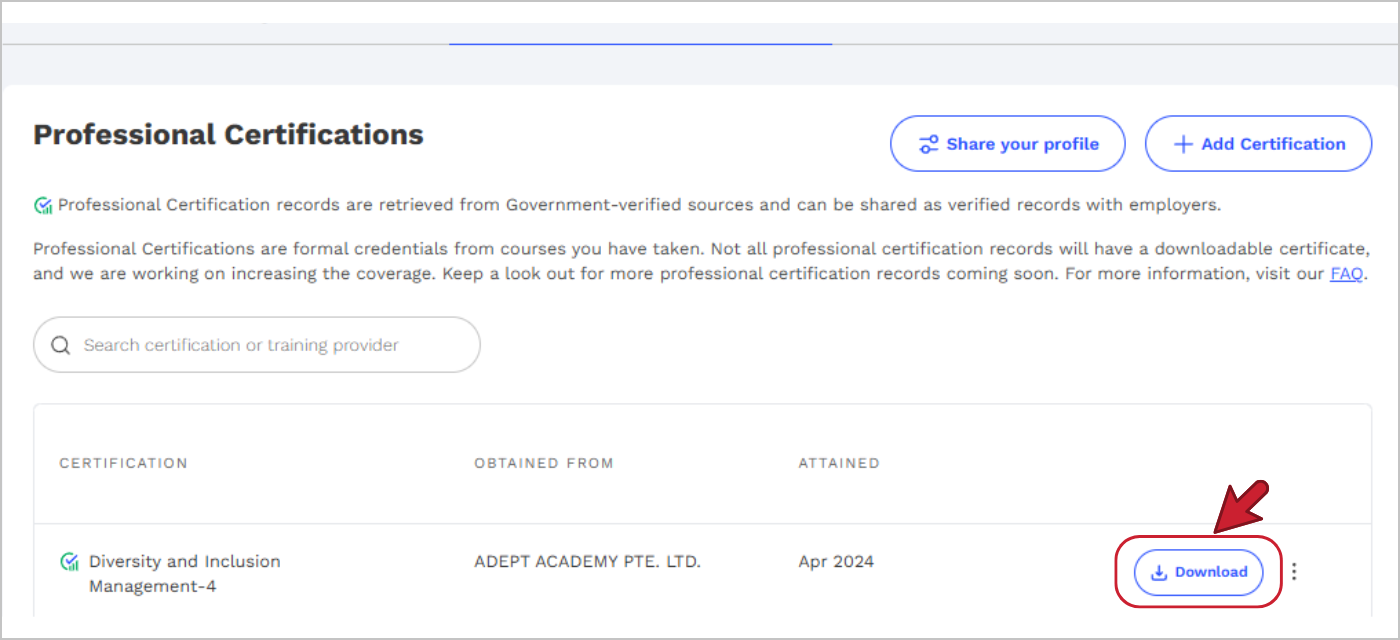1400x640 pixels.
Task: Click the verified badge beside Diversity and Inclusion
Action: click(70, 562)
